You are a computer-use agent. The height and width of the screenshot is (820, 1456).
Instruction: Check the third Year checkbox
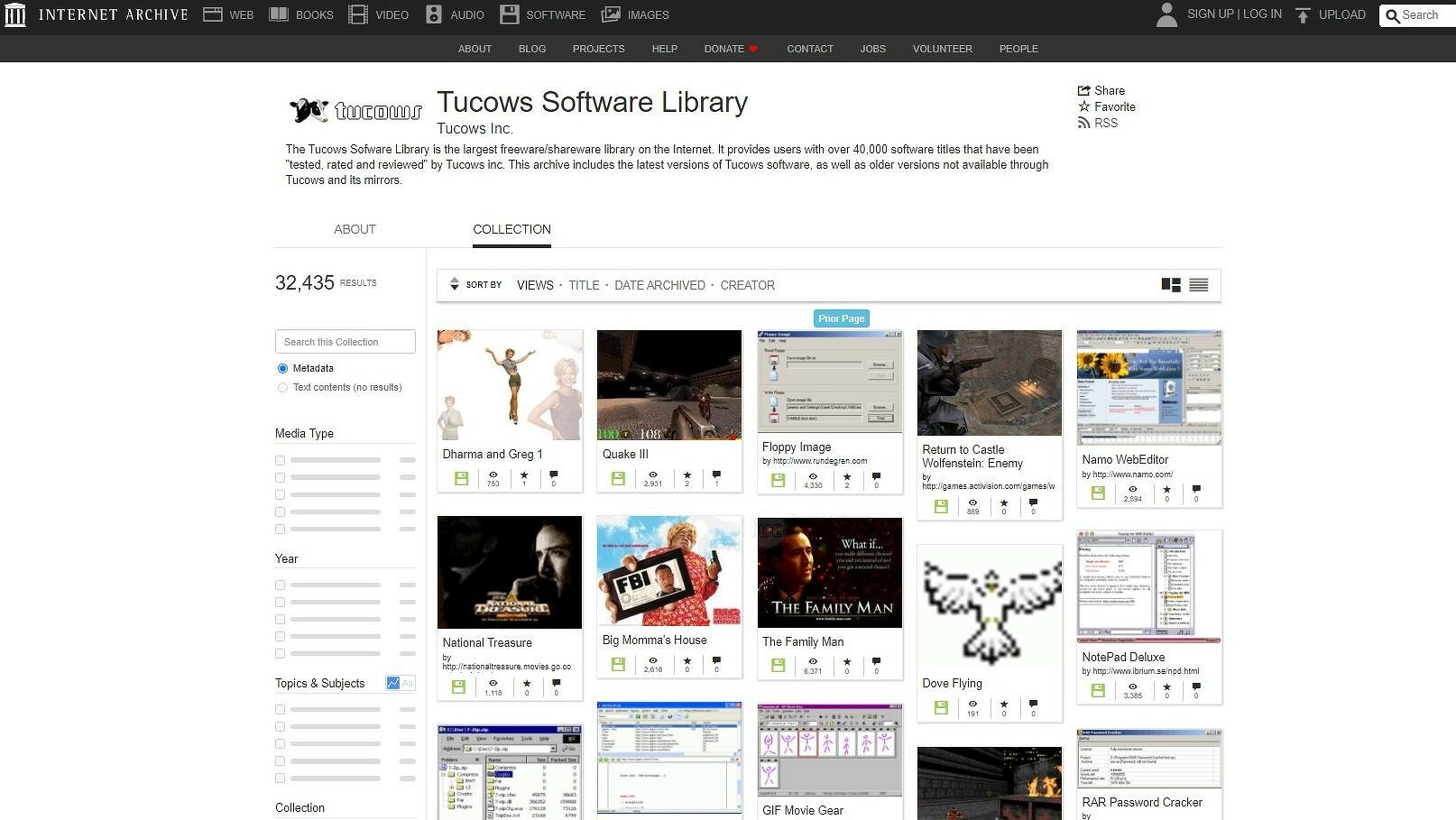(281, 619)
